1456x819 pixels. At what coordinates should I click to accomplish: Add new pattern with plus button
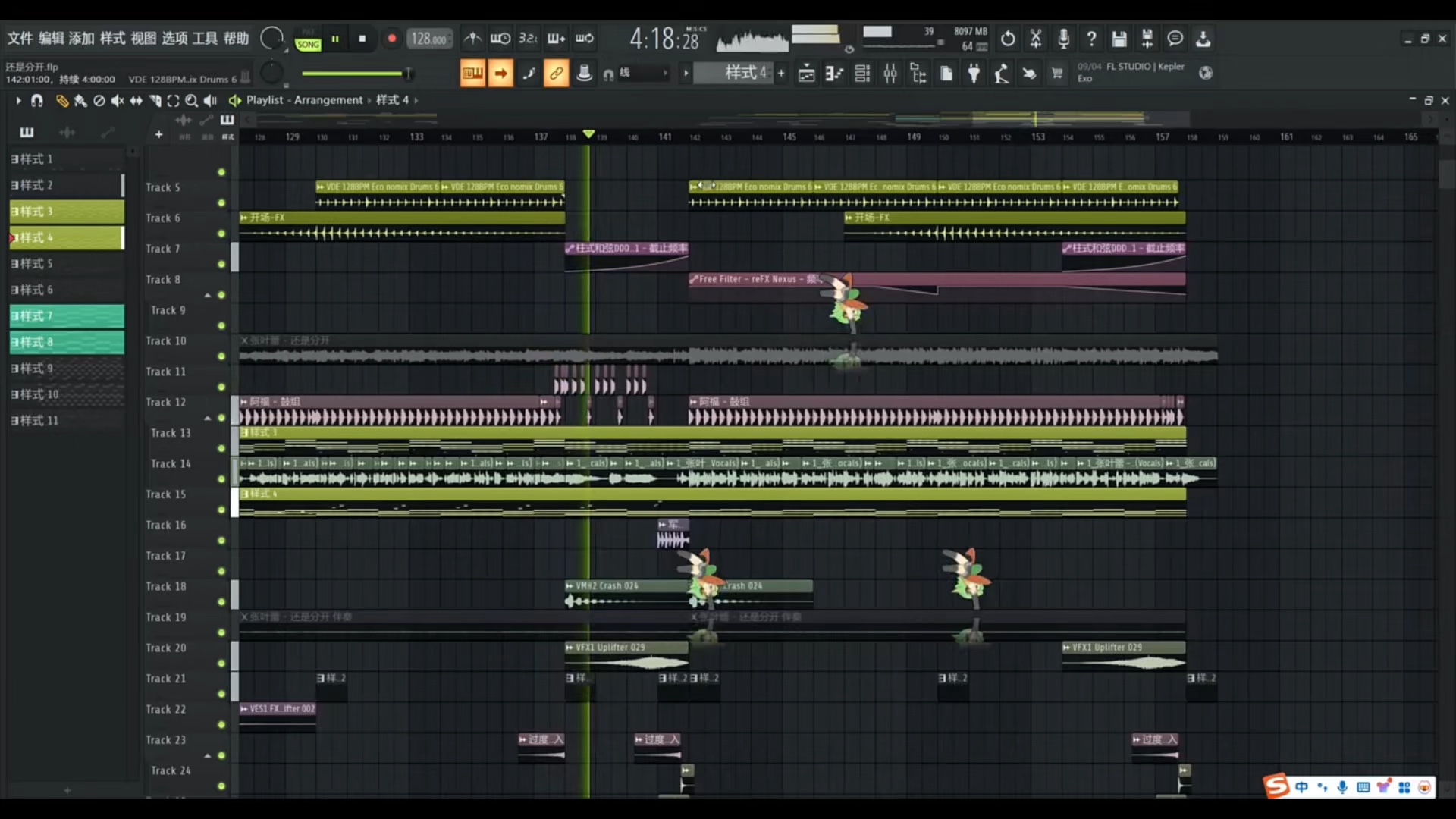pyautogui.click(x=781, y=74)
